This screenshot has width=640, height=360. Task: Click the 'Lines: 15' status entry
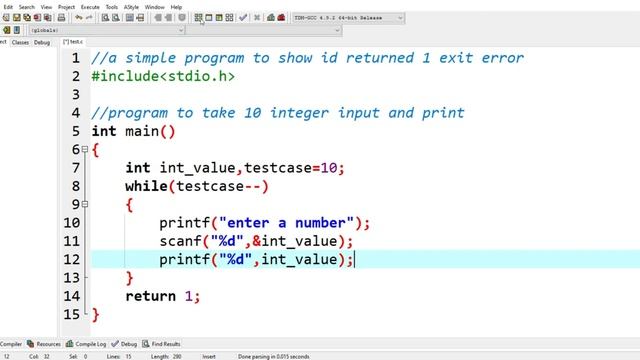[119, 356]
